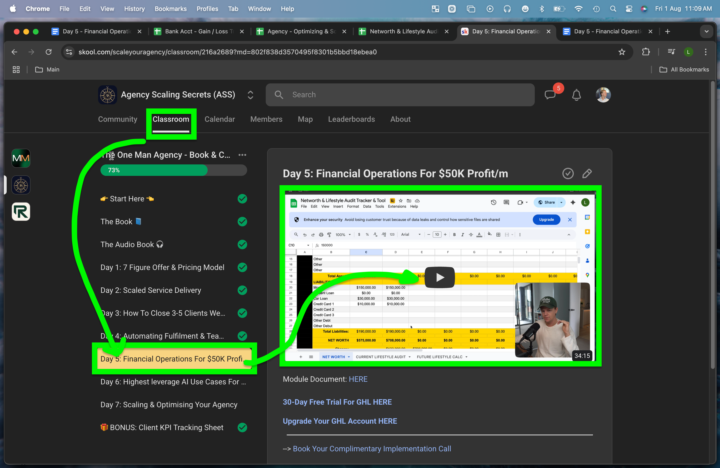
Task: Mark Day 5 lesson complete via header checkmark
Action: point(568,174)
